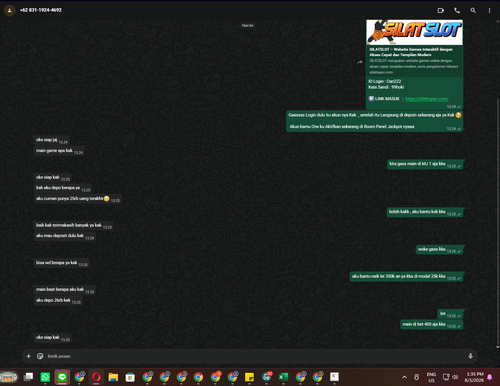Click the scroll-down arrow at chat's right edge
Image resolution: width=500 pixels, height=386 pixels.
coord(498,347)
